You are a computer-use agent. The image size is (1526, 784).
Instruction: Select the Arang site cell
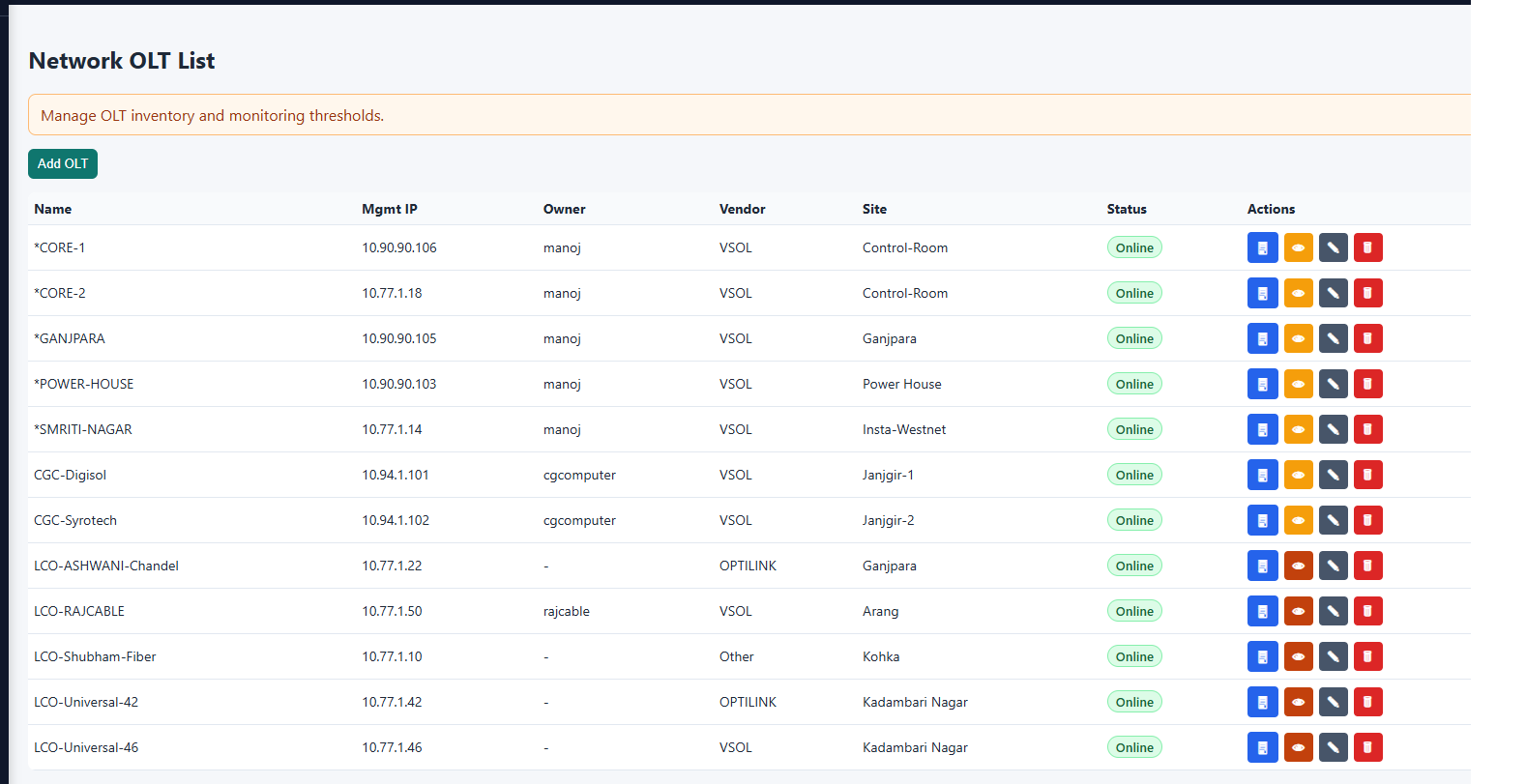click(881, 611)
